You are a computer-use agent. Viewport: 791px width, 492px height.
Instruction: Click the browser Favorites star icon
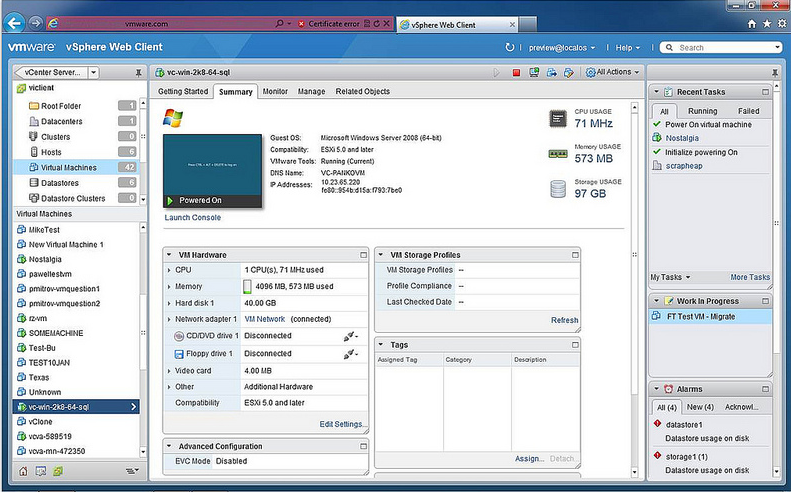click(x=767, y=24)
